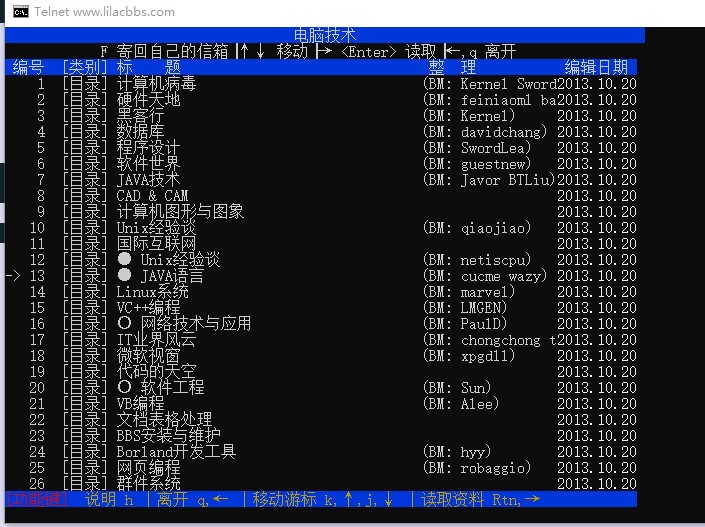Image resolution: width=705 pixels, height=527 pixels.
Task: Select directory entry 3 黑客行
Action: (x=140, y=116)
